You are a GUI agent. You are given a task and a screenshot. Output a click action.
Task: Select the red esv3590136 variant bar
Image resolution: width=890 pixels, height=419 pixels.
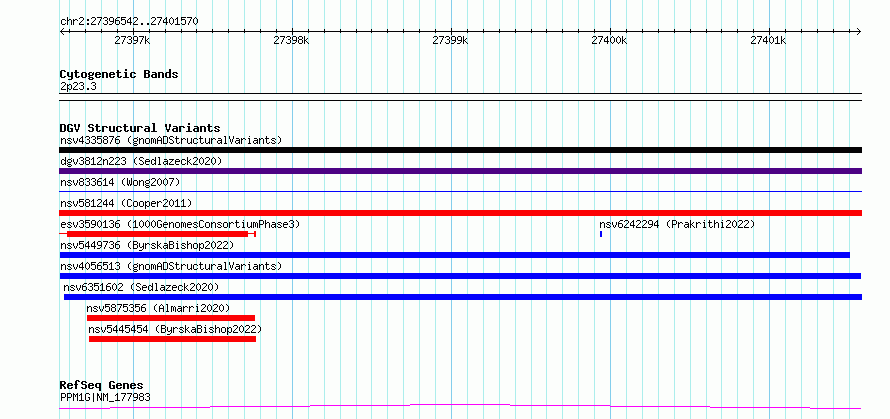coord(158,234)
